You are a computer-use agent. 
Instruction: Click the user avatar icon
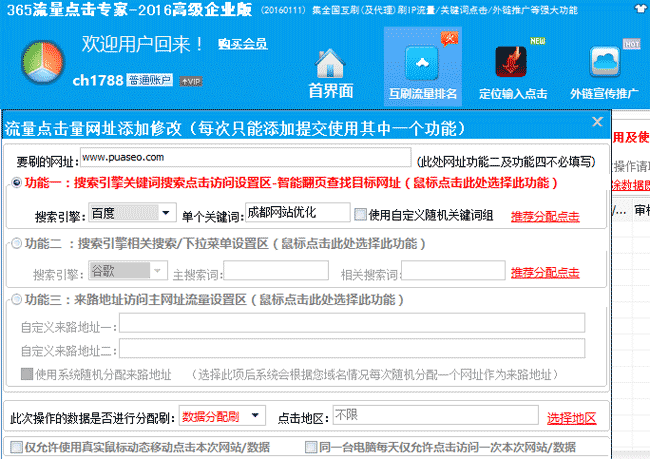tap(37, 63)
